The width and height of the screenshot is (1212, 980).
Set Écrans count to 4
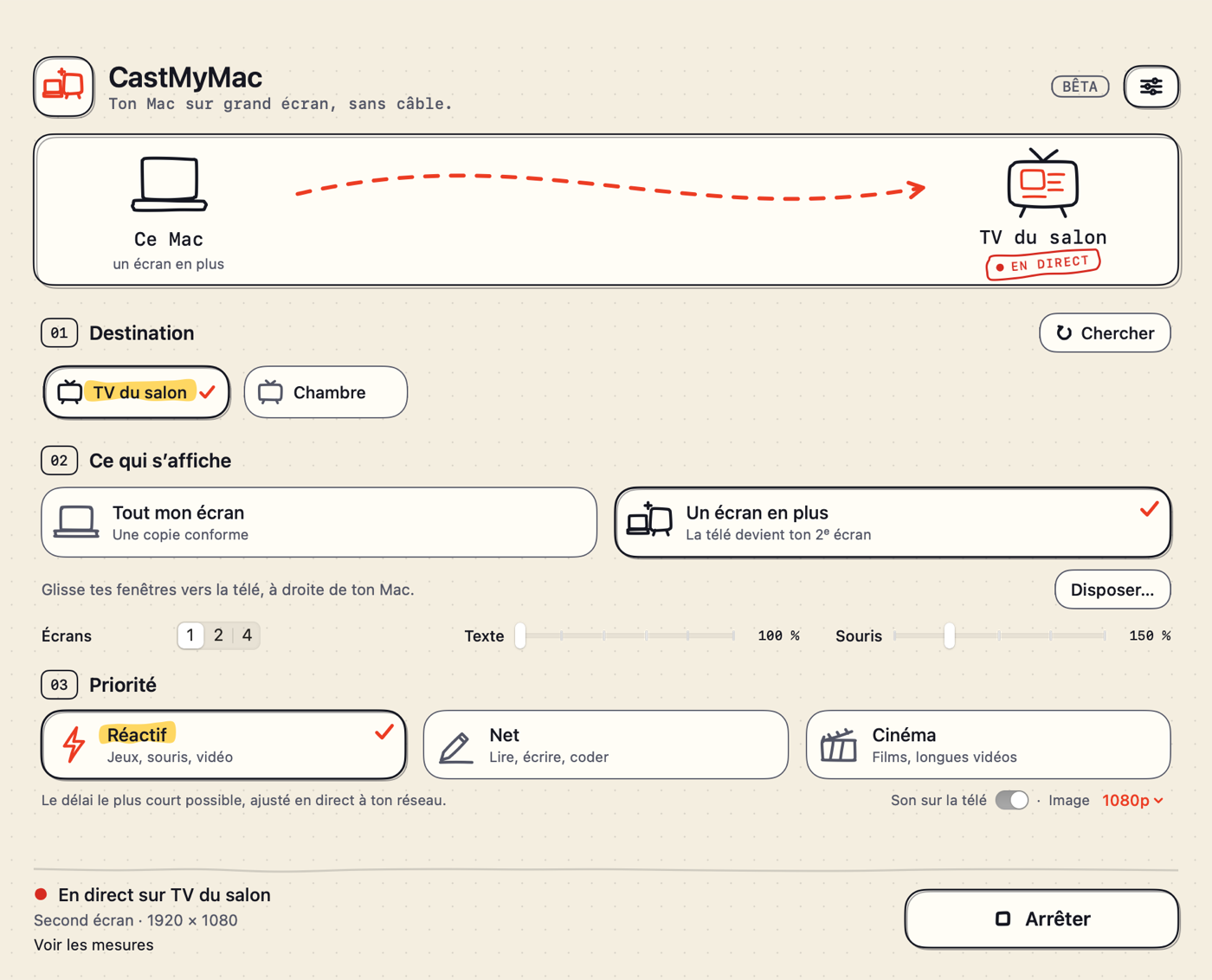click(247, 635)
